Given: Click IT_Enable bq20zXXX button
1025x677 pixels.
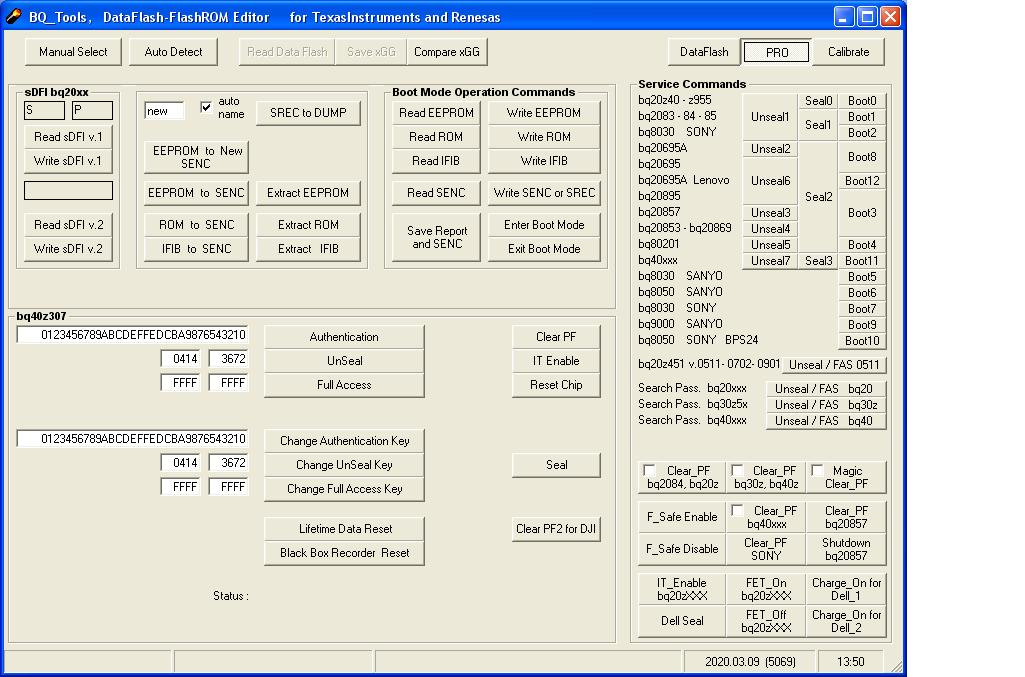Looking at the screenshot, I should coord(682,589).
